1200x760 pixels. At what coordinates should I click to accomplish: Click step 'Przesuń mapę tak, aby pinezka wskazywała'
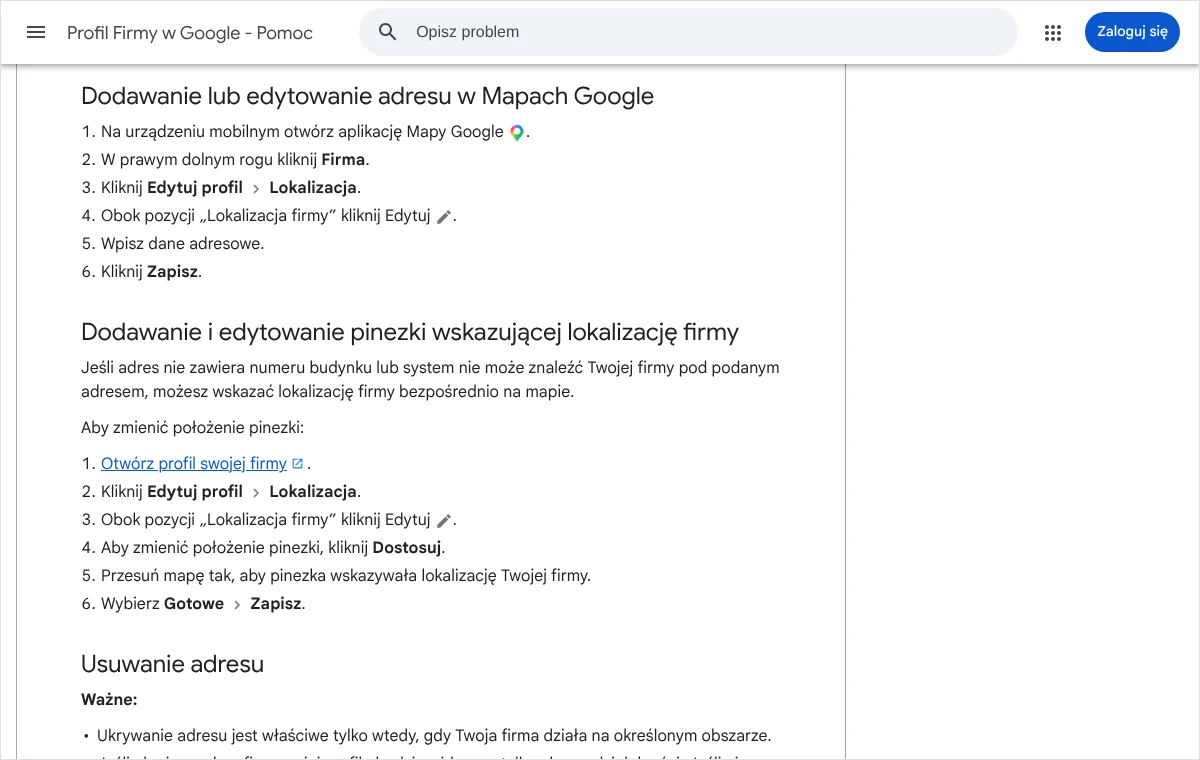coord(346,576)
